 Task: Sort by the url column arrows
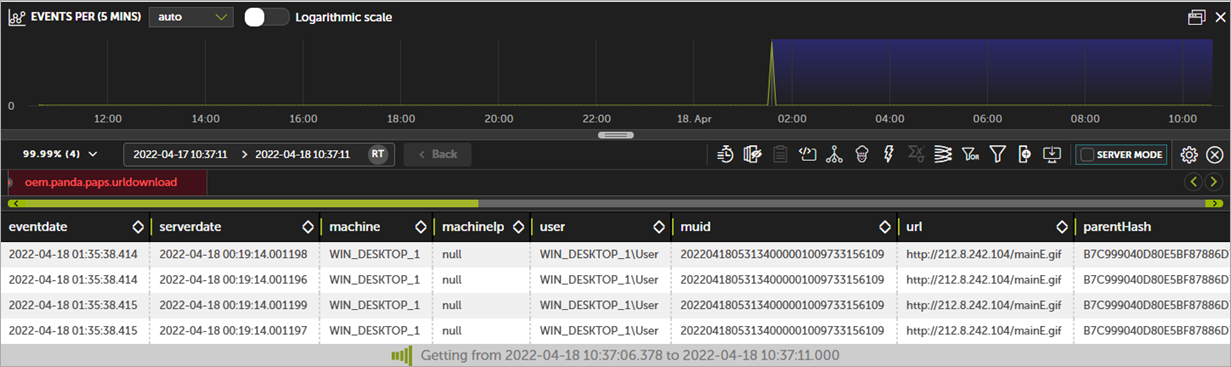click(x=1061, y=227)
